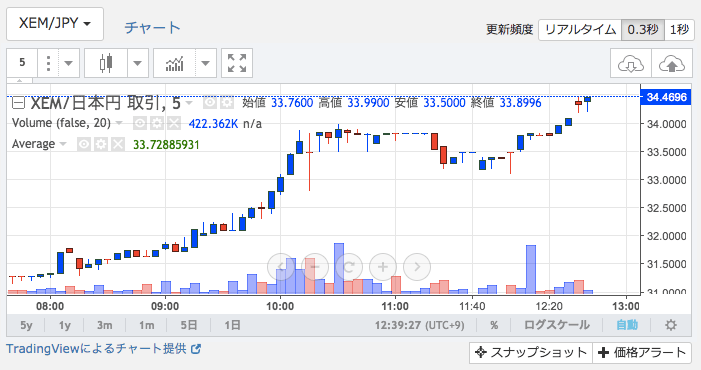Open settings gear for XEM/日本円 series
Image resolution: width=701 pixels, height=370 pixels.
click(227, 103)
